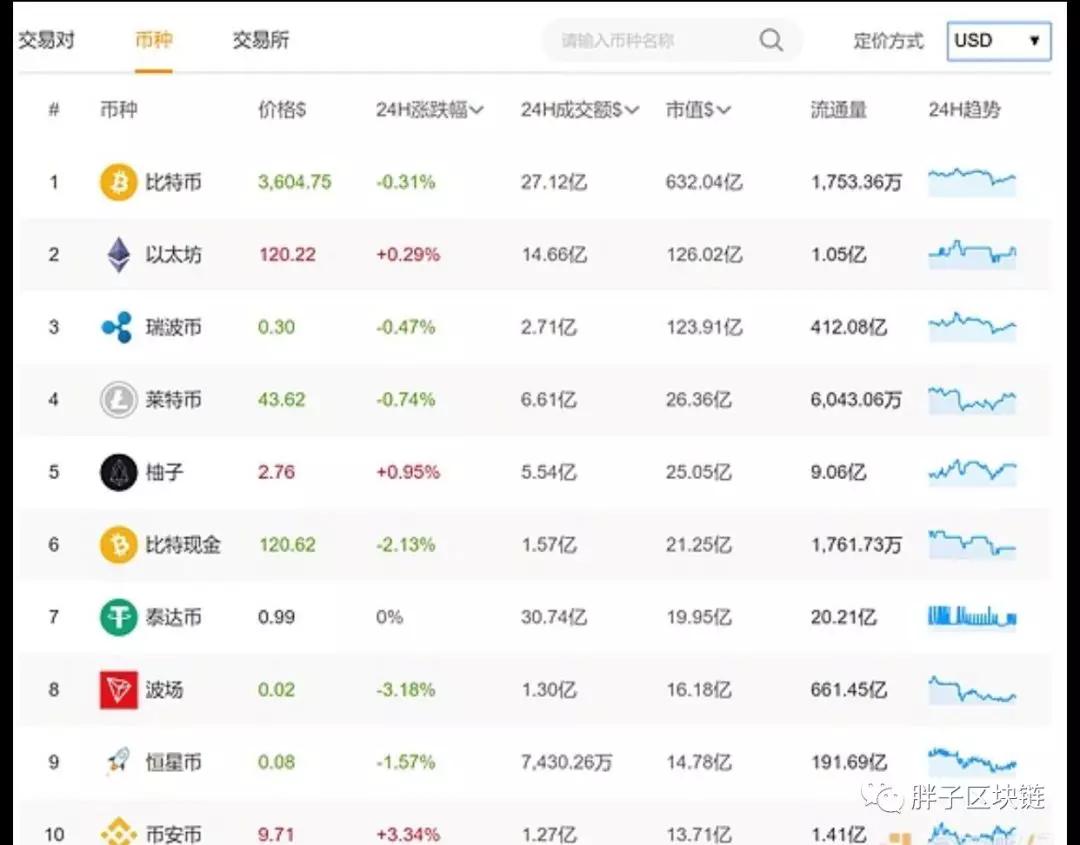Click the -0.31% change value
The image size is (1080, 845).
coord(406,182)
